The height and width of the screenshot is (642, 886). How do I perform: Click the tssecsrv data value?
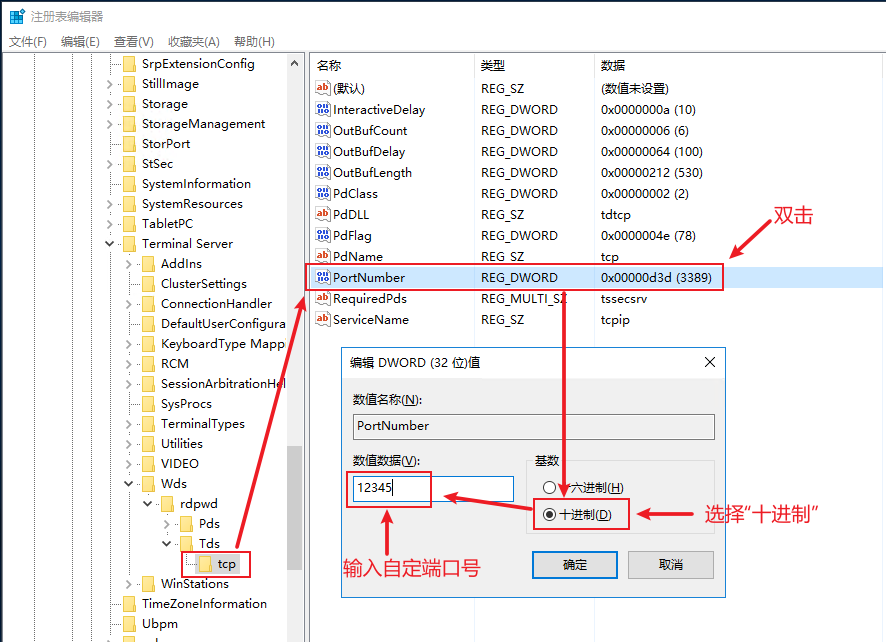click(x=624, y=298)
